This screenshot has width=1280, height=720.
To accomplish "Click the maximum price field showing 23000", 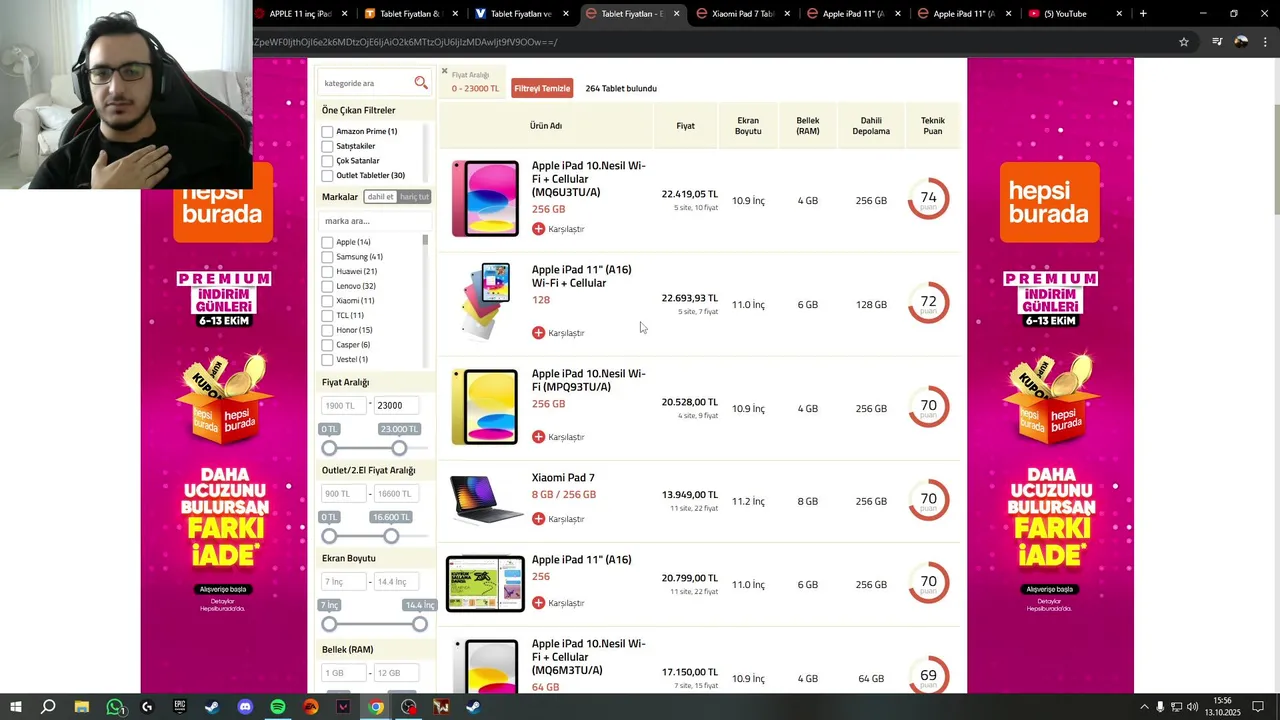I will coord(397,405).
